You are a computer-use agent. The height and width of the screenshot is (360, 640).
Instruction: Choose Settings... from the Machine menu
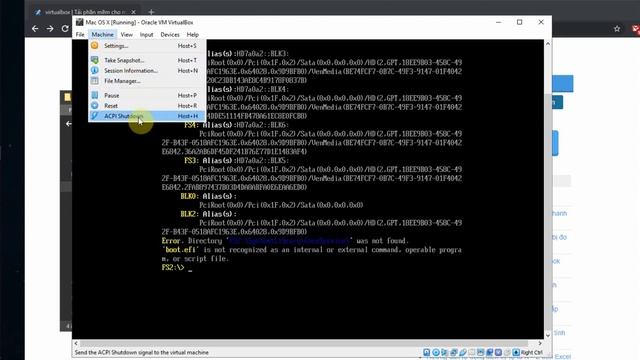pos(147,46)
